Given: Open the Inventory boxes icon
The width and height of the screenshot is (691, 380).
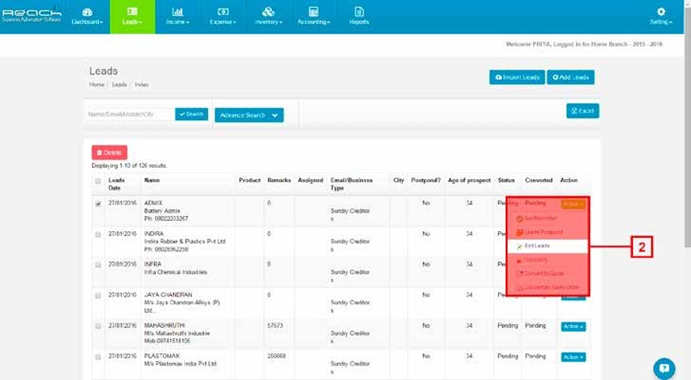Looking at the screenshot, I should pyautogui.click(x=268, y=12).
